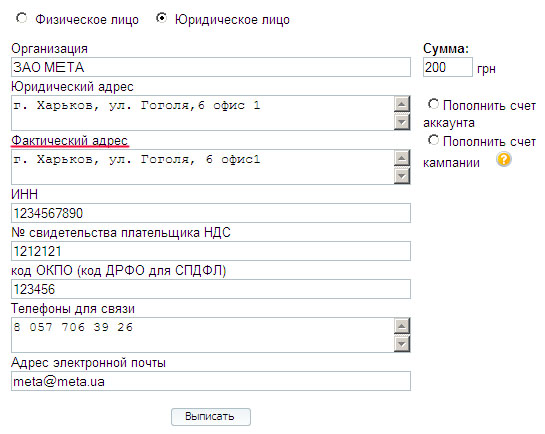Click inside the Фактический адрес text area
The width and height of the screenshot is (545, 434).
203,167
